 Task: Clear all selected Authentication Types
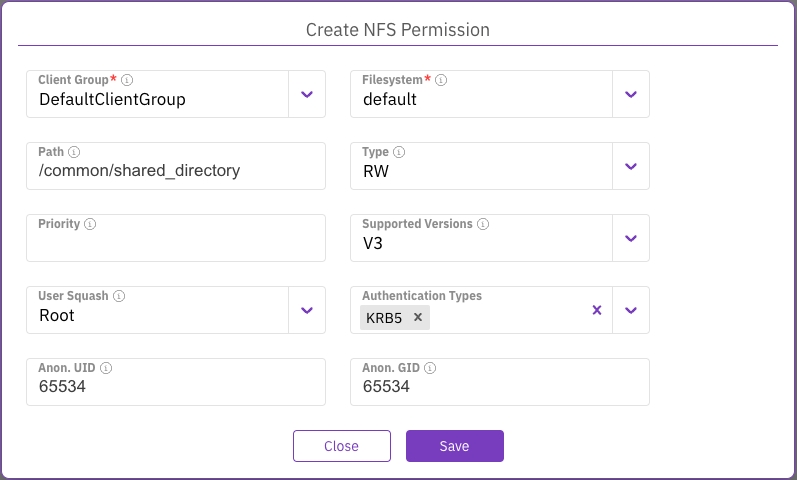point(596,310)
